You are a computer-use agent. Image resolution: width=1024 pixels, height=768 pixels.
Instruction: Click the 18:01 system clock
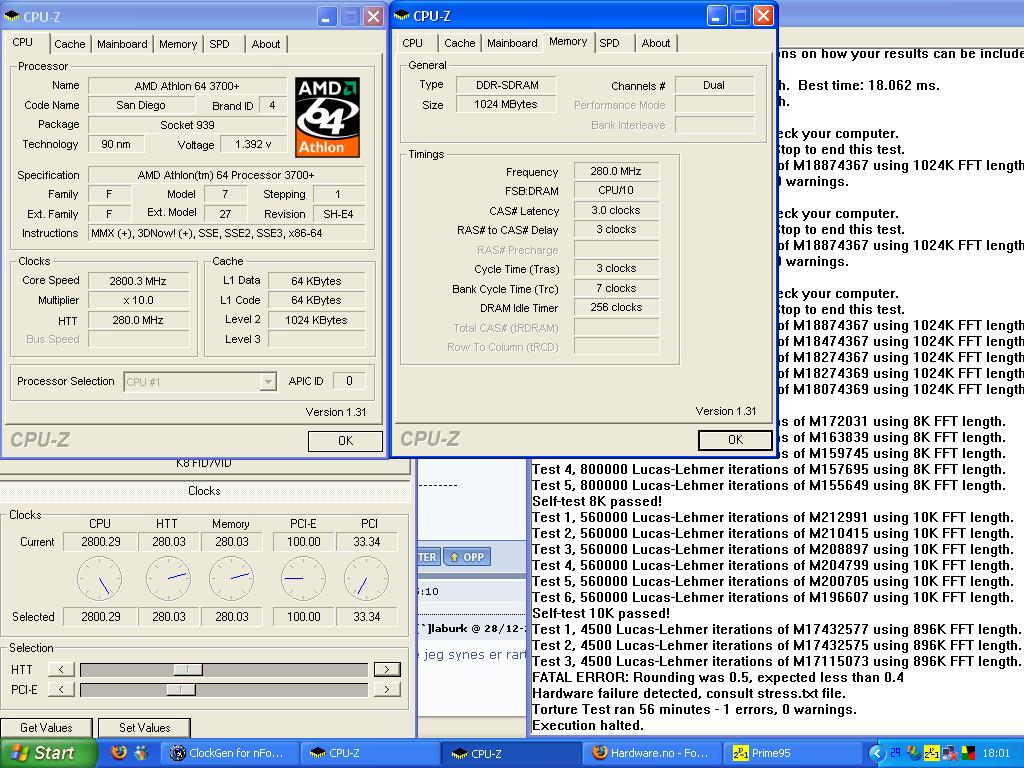[996, 753]
